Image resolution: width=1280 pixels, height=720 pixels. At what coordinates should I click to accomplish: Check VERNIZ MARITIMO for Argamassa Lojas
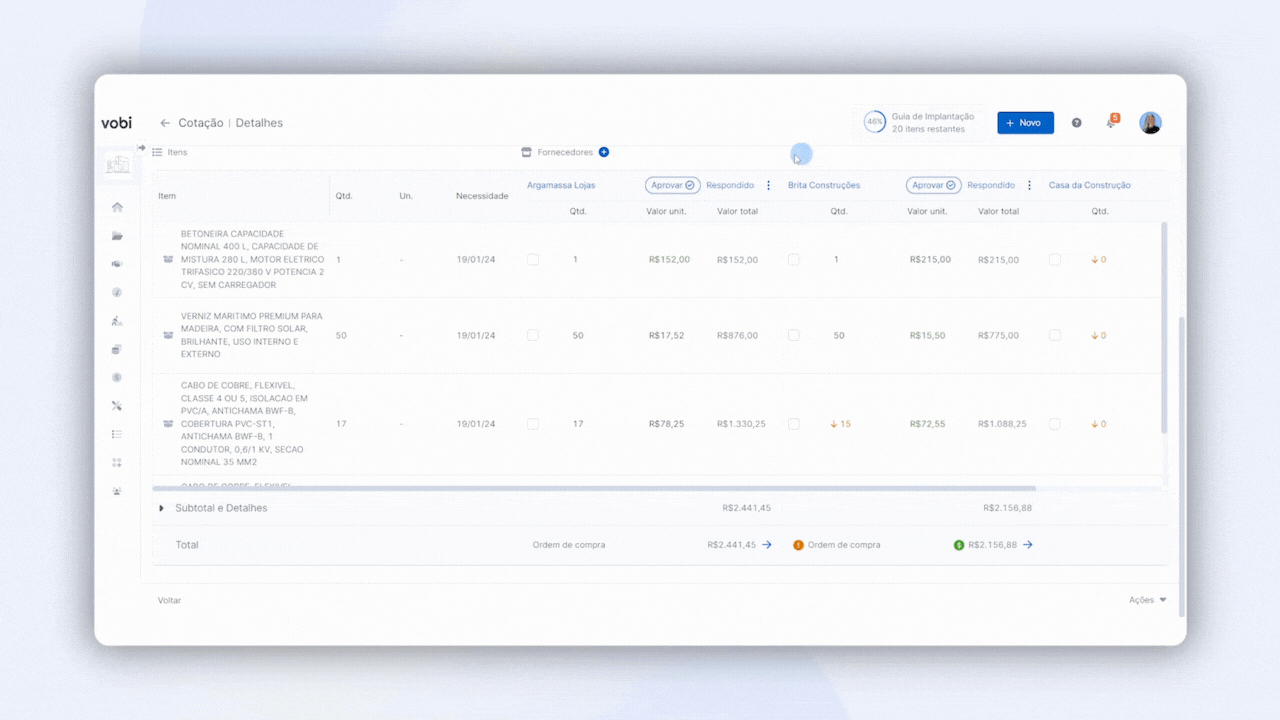coord(533,335)
